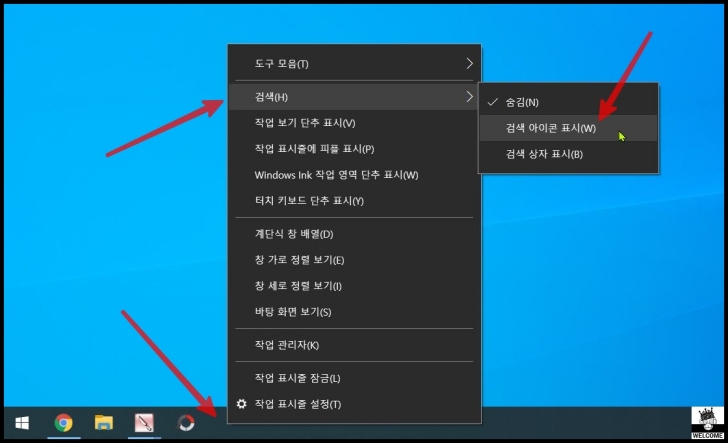Toggle 작업 표시줄에 피플 표시(P)

[x=354, y=149]
